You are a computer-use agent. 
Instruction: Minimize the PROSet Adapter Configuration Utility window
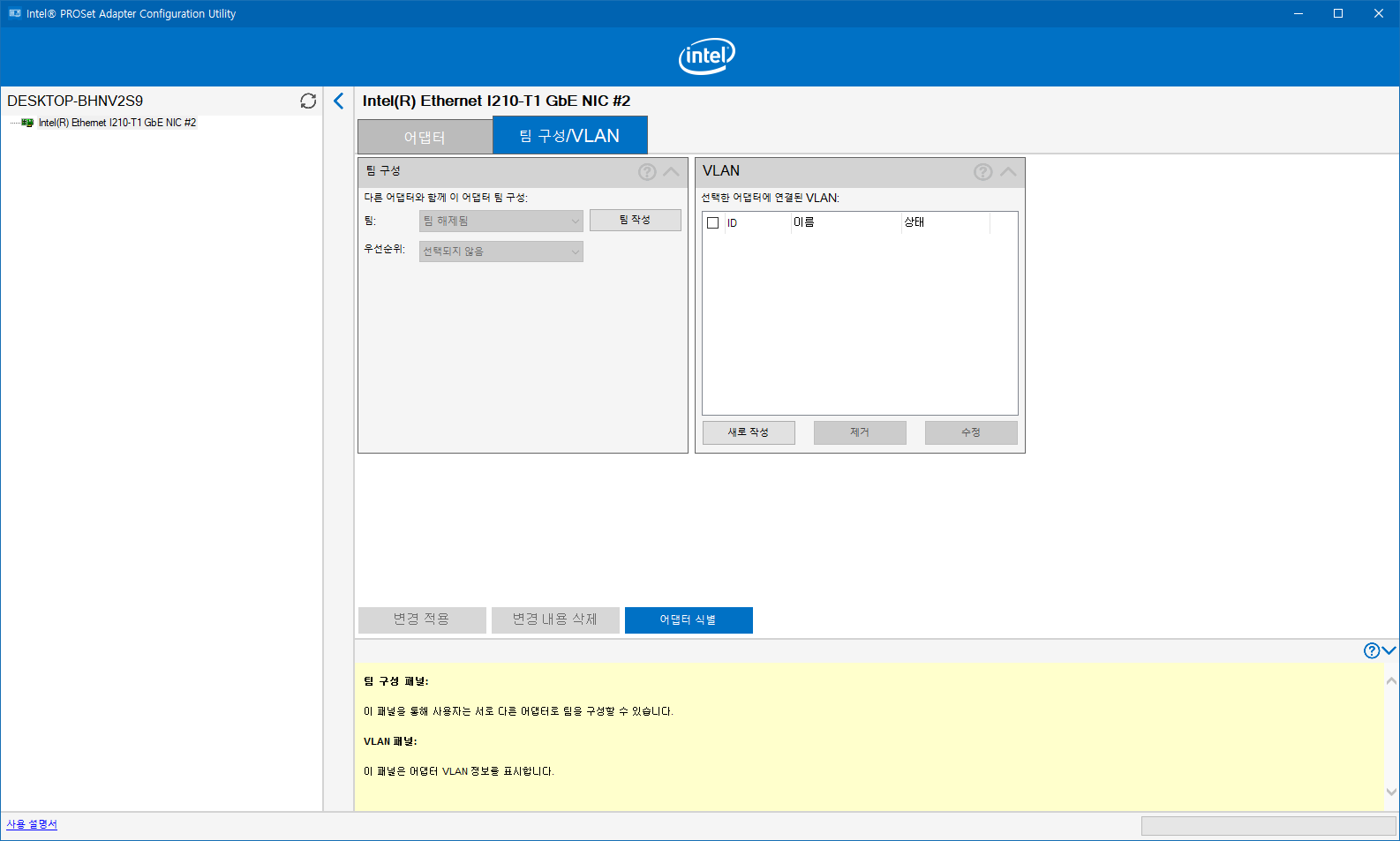[1298, 13]
